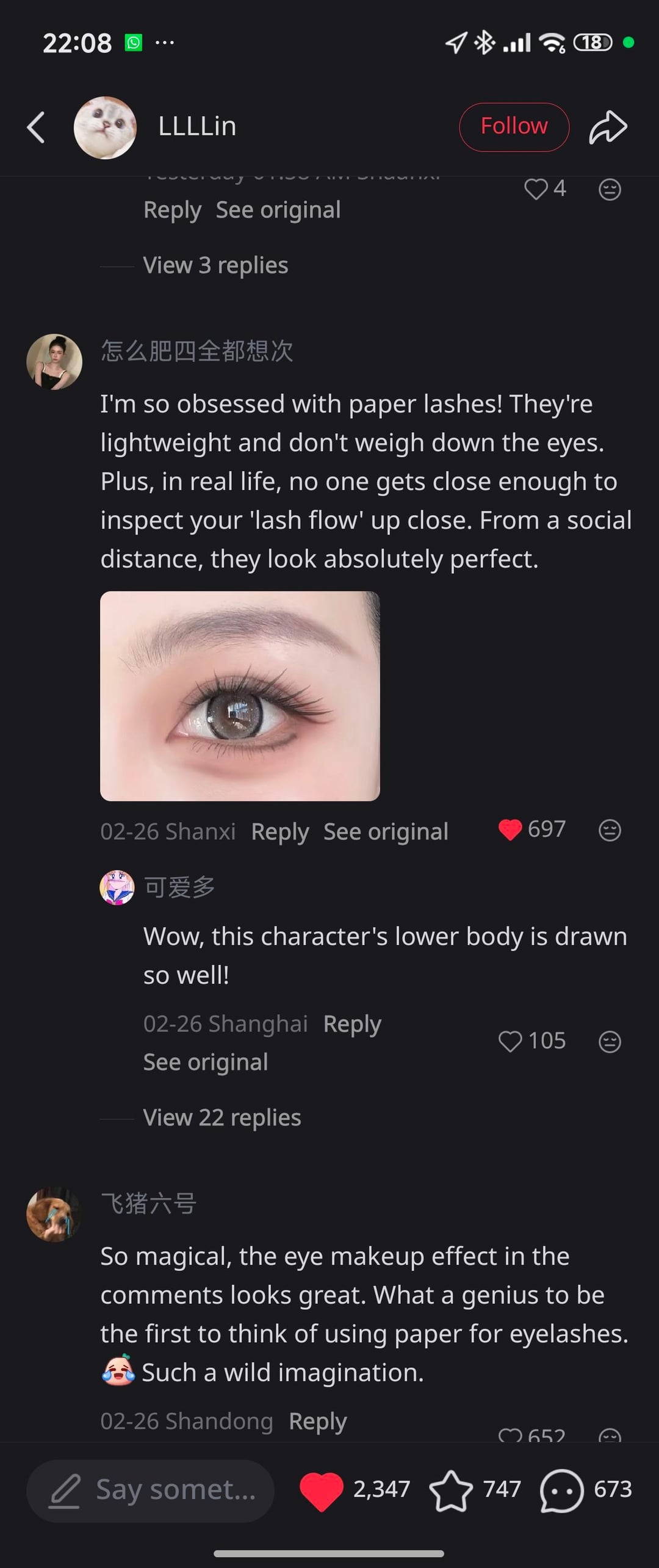Expand View 3 replies
Viewport: 659px width, 1568px height.
point(215,266)
